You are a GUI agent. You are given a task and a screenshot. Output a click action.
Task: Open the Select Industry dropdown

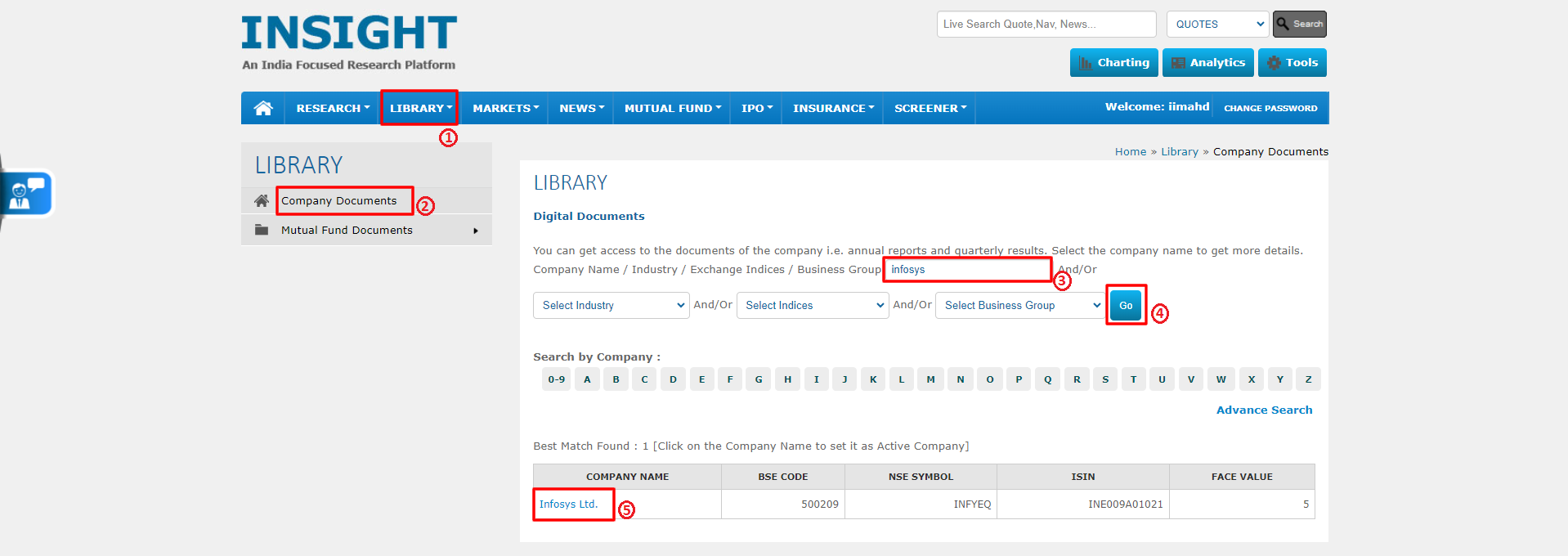pos(611,306)
